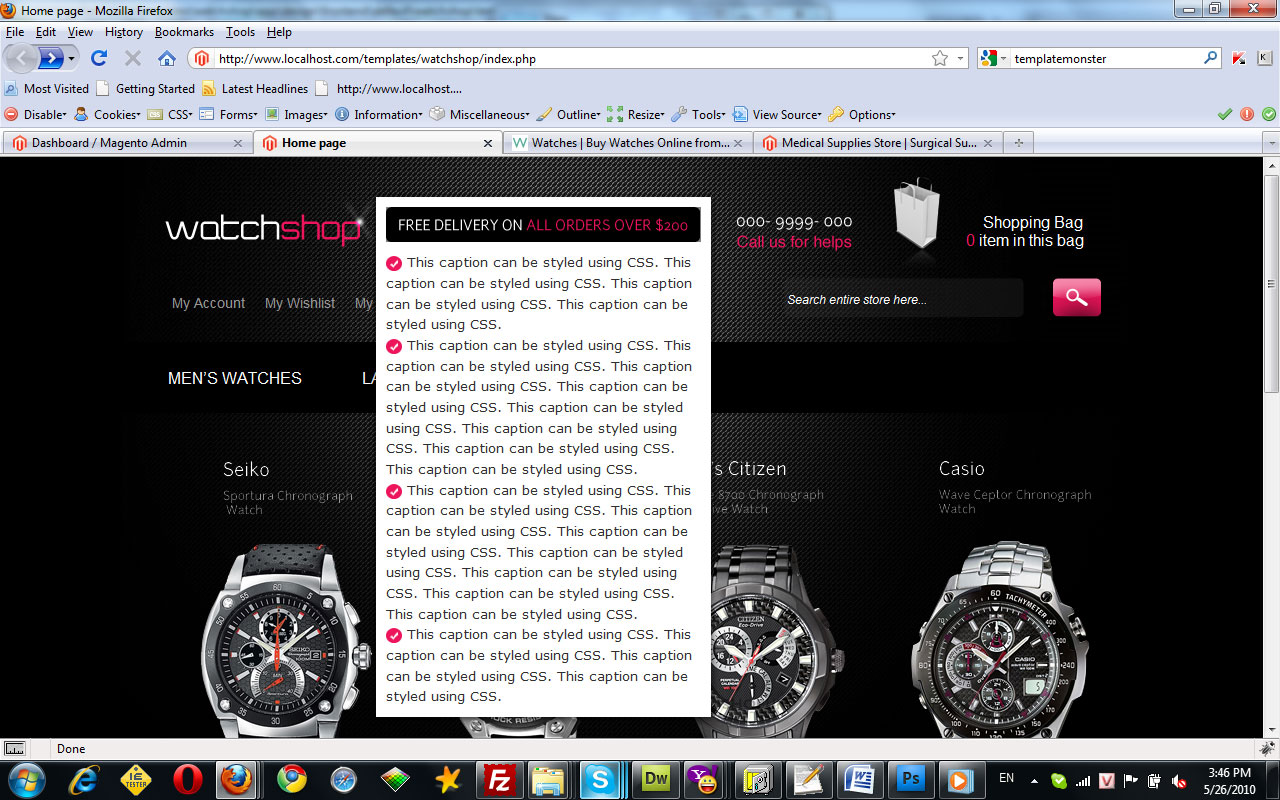Screen dimensions: 1280x800
Task: Open the Windows Start menu
Action: point(26,779)
